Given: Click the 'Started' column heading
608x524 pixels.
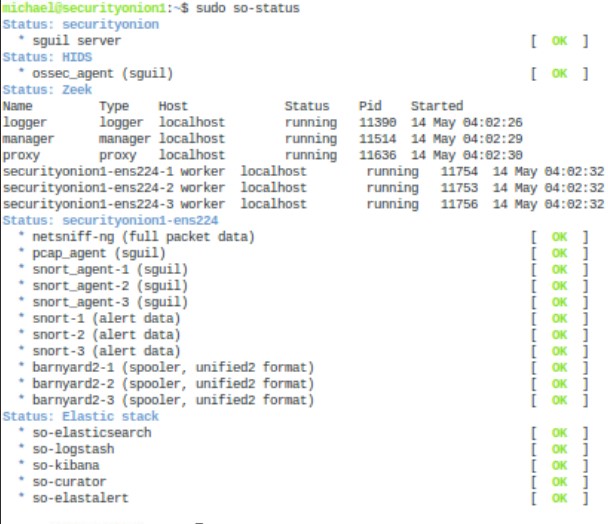Looking at the screenshot, I should (437, 106).
